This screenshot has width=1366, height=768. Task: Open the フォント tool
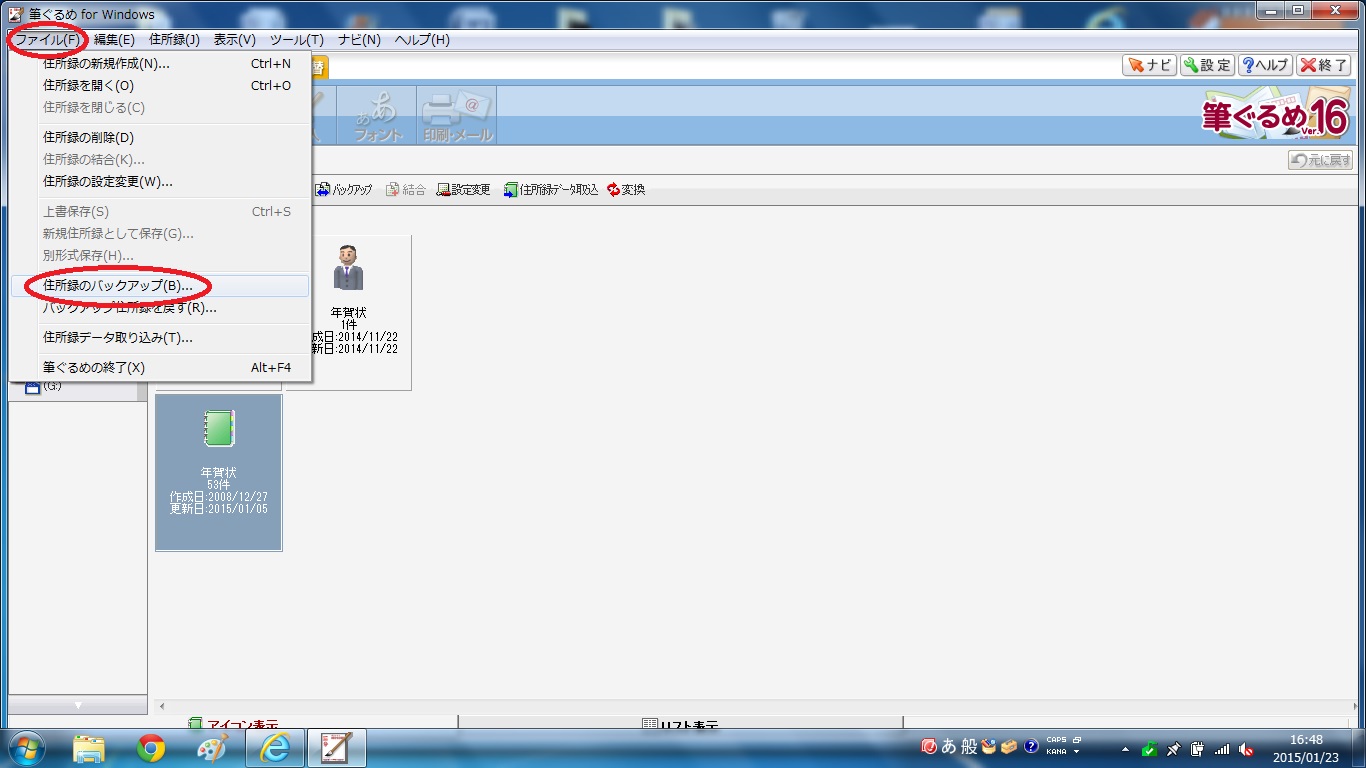pyautogui.click(x=377, y=116)
